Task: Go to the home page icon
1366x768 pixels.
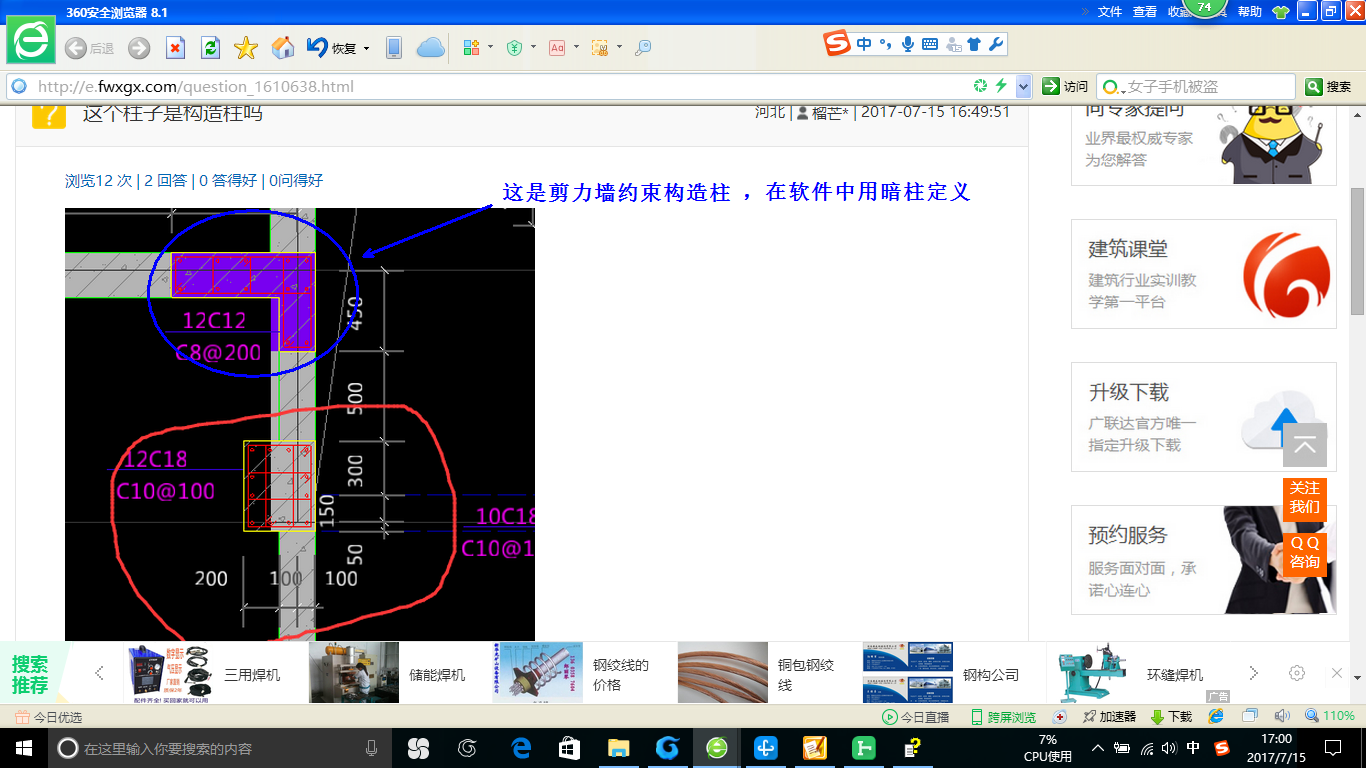Action: tap(283, 48)
